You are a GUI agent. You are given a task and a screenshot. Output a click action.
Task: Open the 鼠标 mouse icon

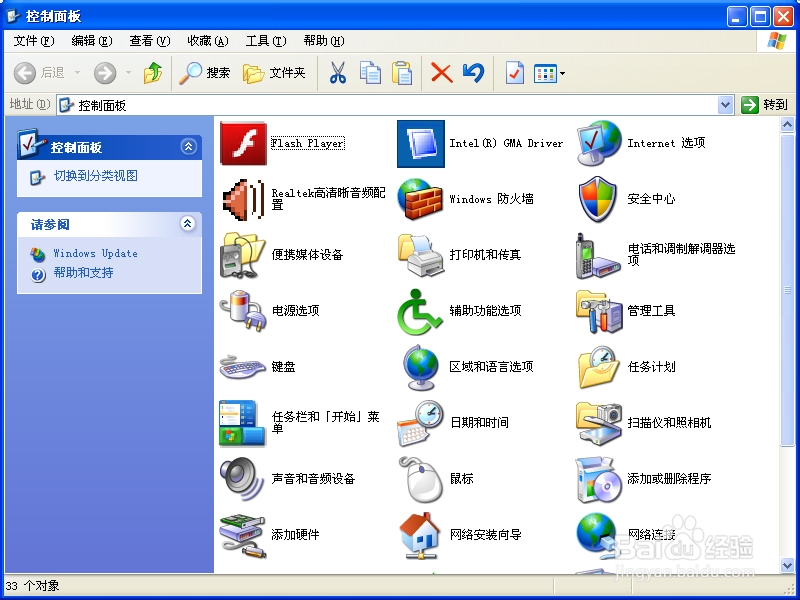[x=421, y=479]
